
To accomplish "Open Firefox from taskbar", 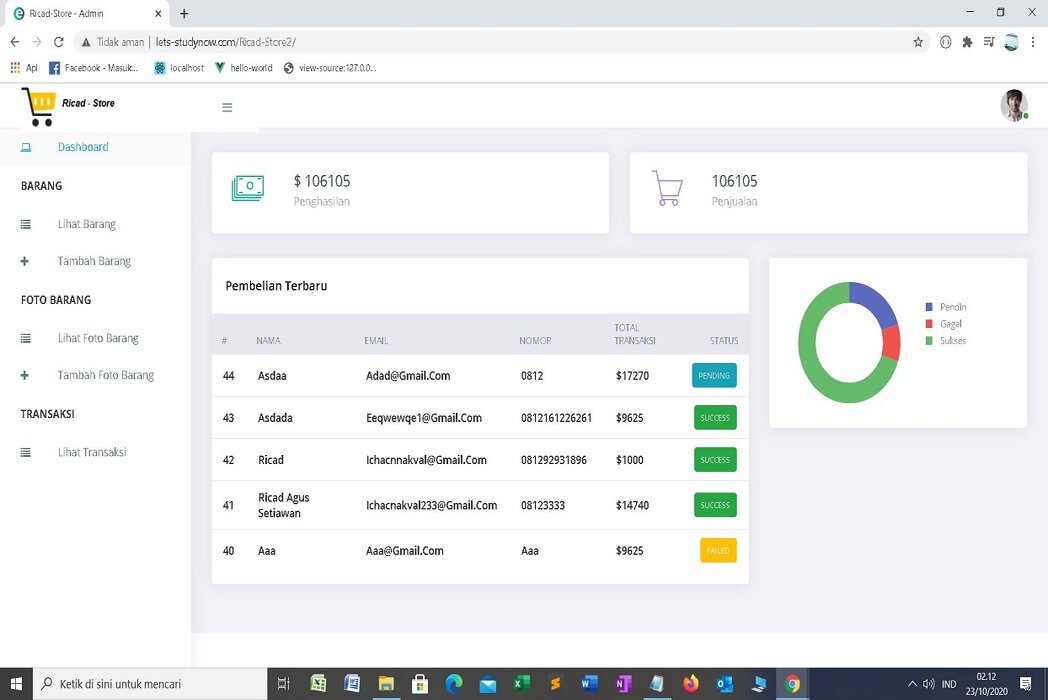I will (x=690, y=683).
